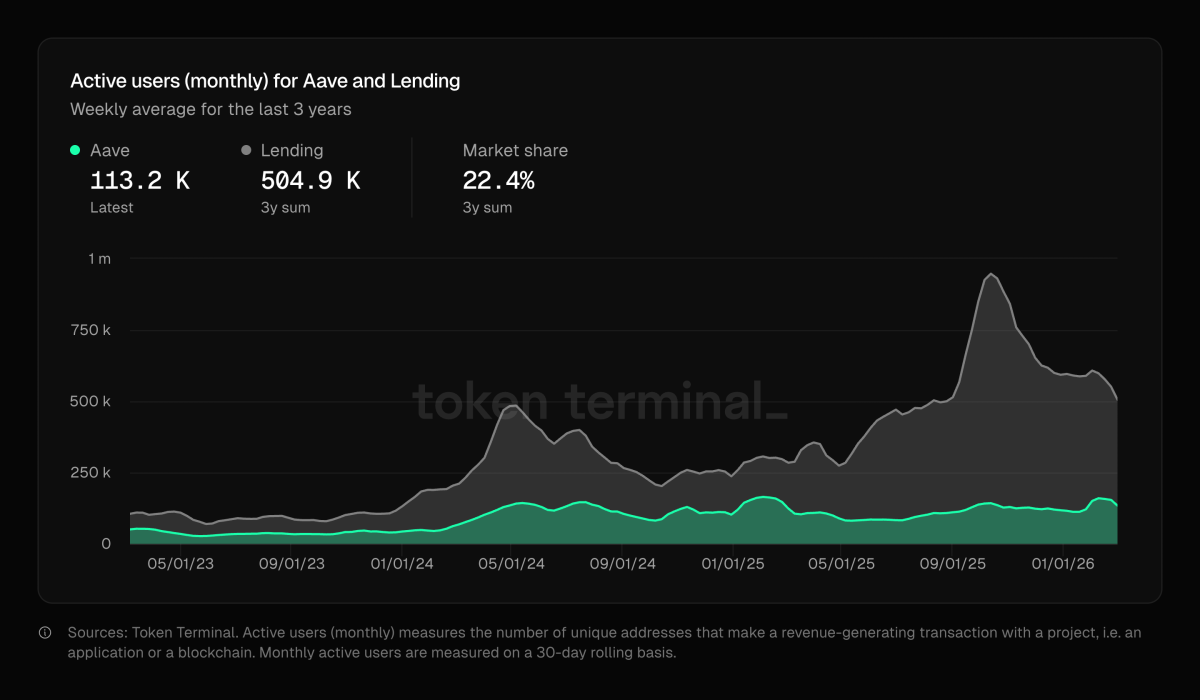
Task: Expand the chart title heading
Action: pos(264,81)
